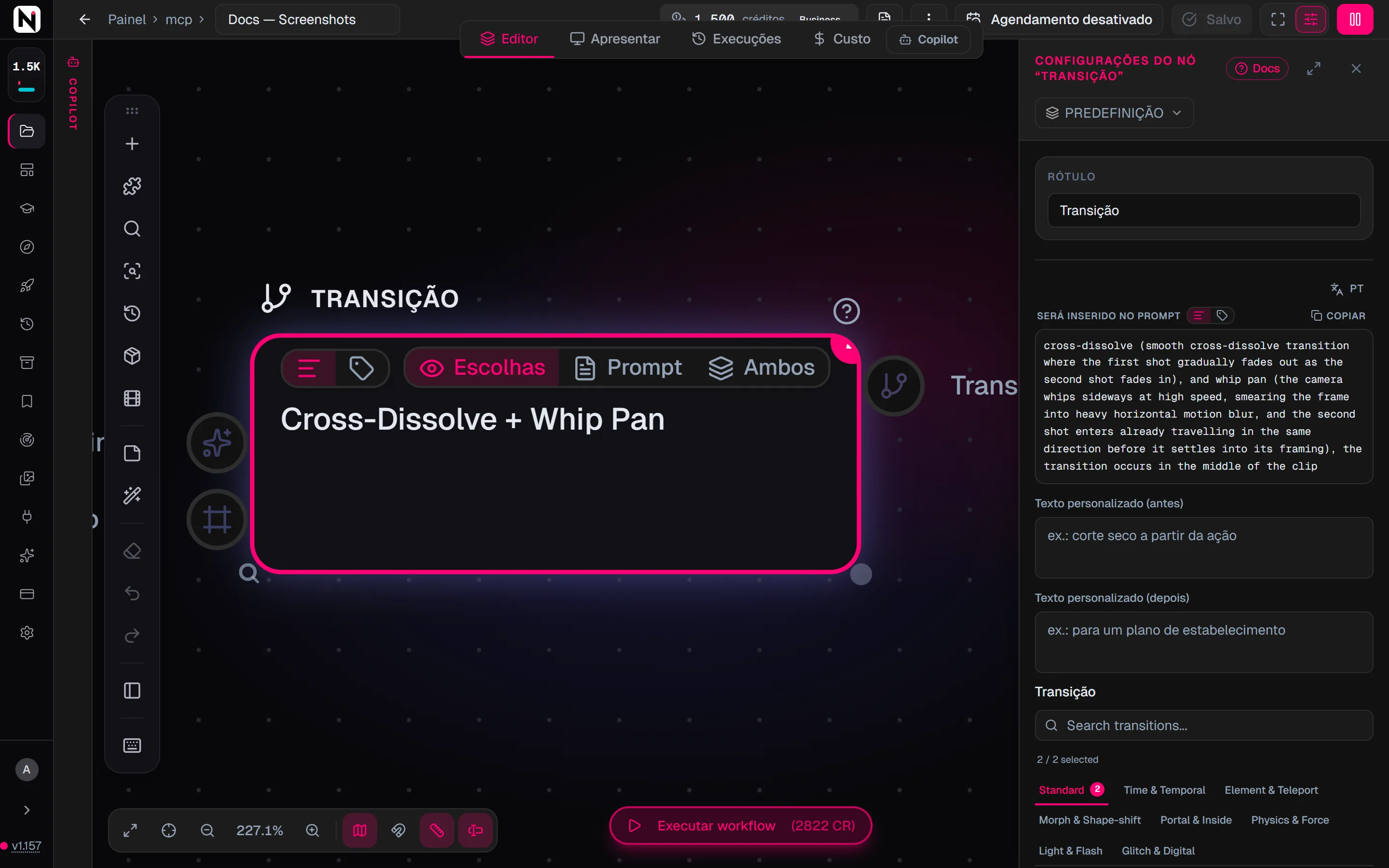Select the Custo tab
Viewport: 1389px width, 868px height.
click(842, 39)
